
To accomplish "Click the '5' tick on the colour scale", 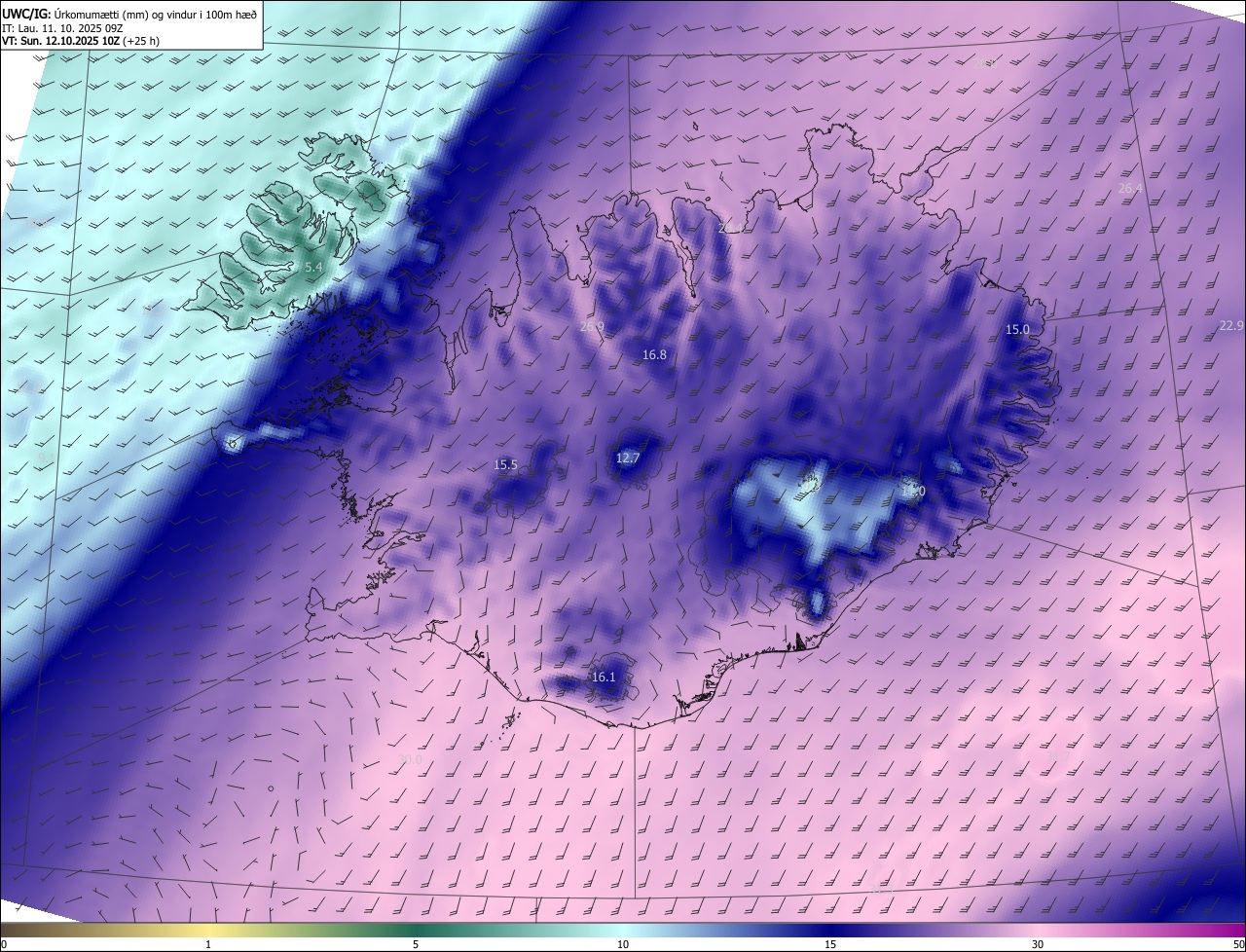I will click(x=416, y=945).
